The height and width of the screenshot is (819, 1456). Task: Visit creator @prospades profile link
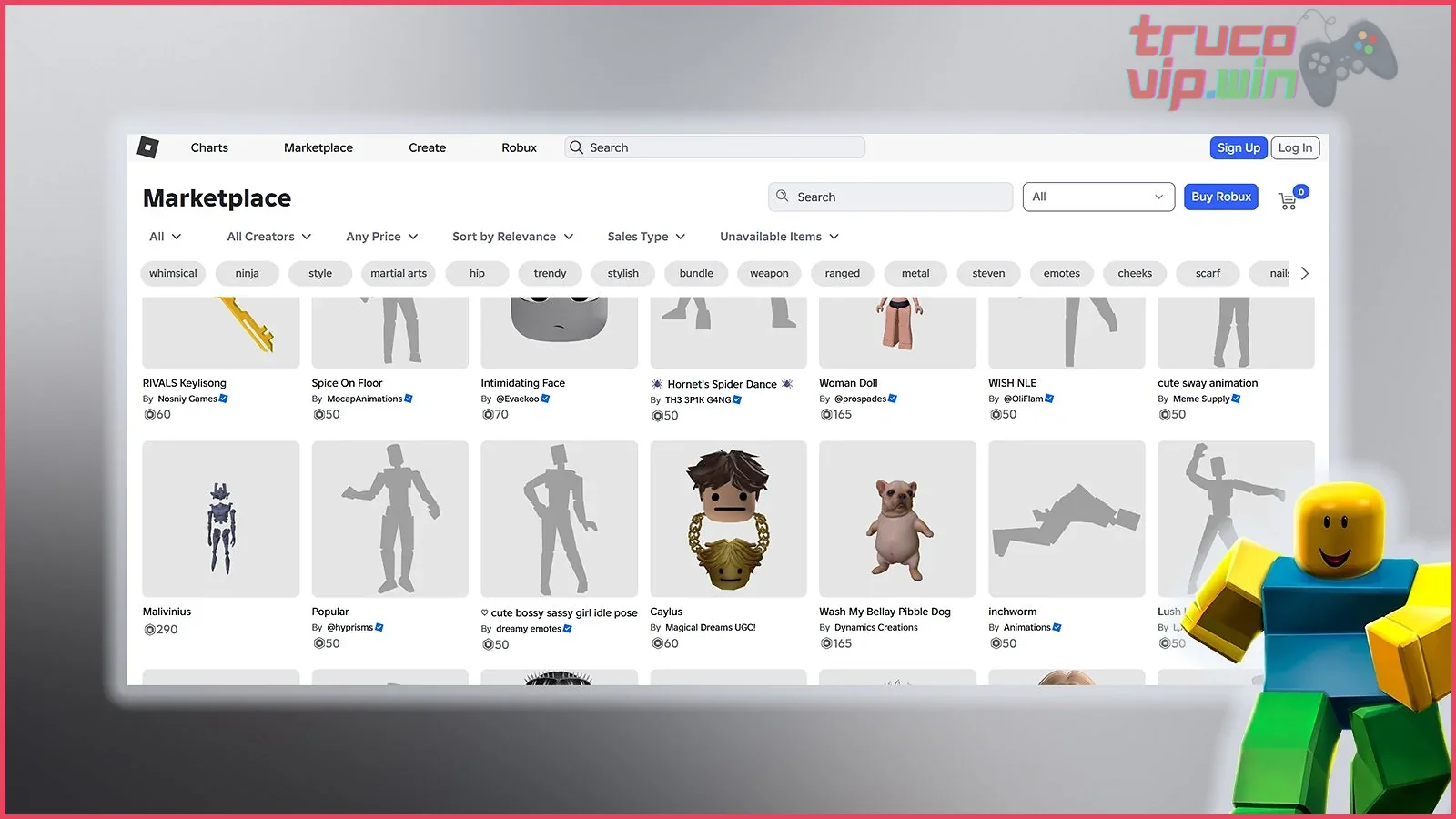[x=860, y=399]
